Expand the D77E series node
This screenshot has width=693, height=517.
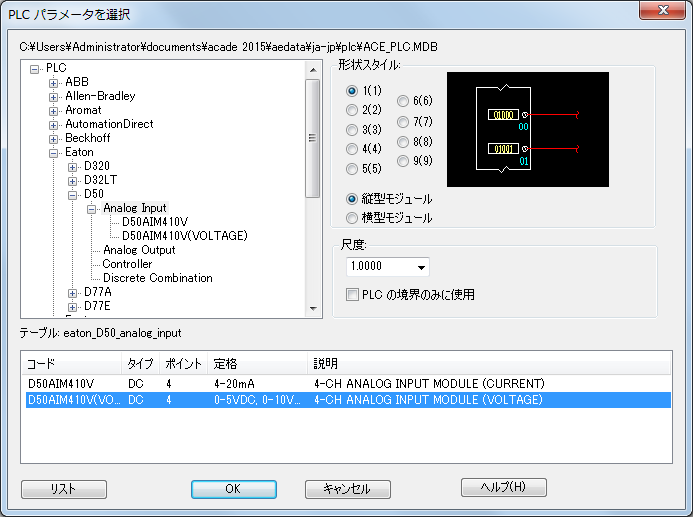[x=72, y=307]
